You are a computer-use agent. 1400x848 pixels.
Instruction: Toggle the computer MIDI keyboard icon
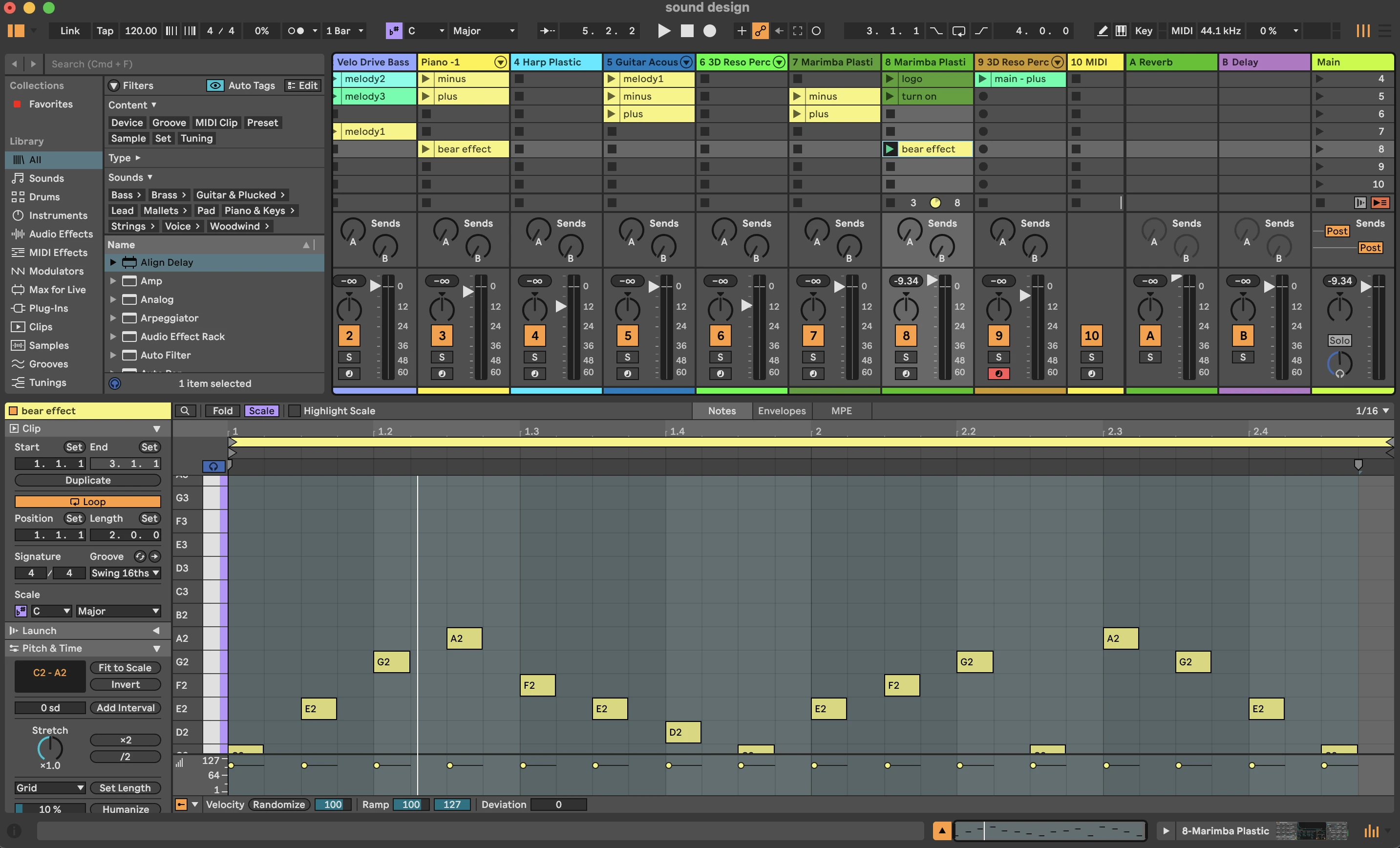[x=1121, y=31]
